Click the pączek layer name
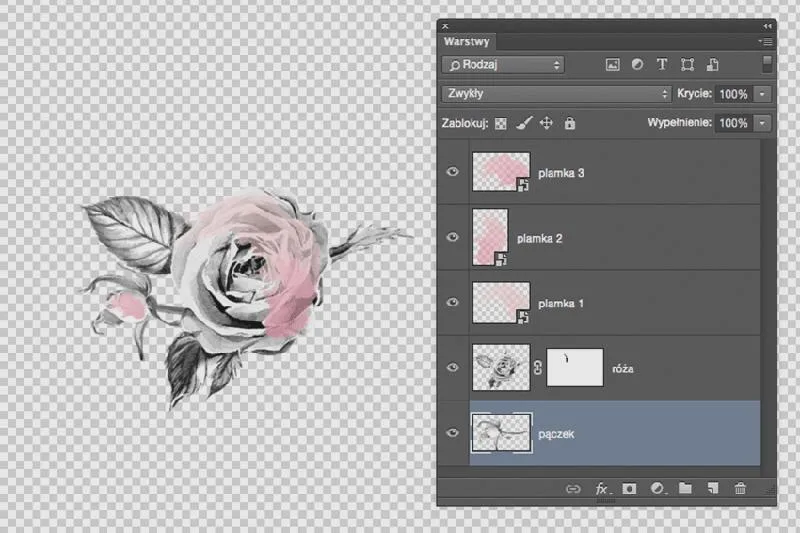Viewport: 800px width, 533px height. point(556,435)
